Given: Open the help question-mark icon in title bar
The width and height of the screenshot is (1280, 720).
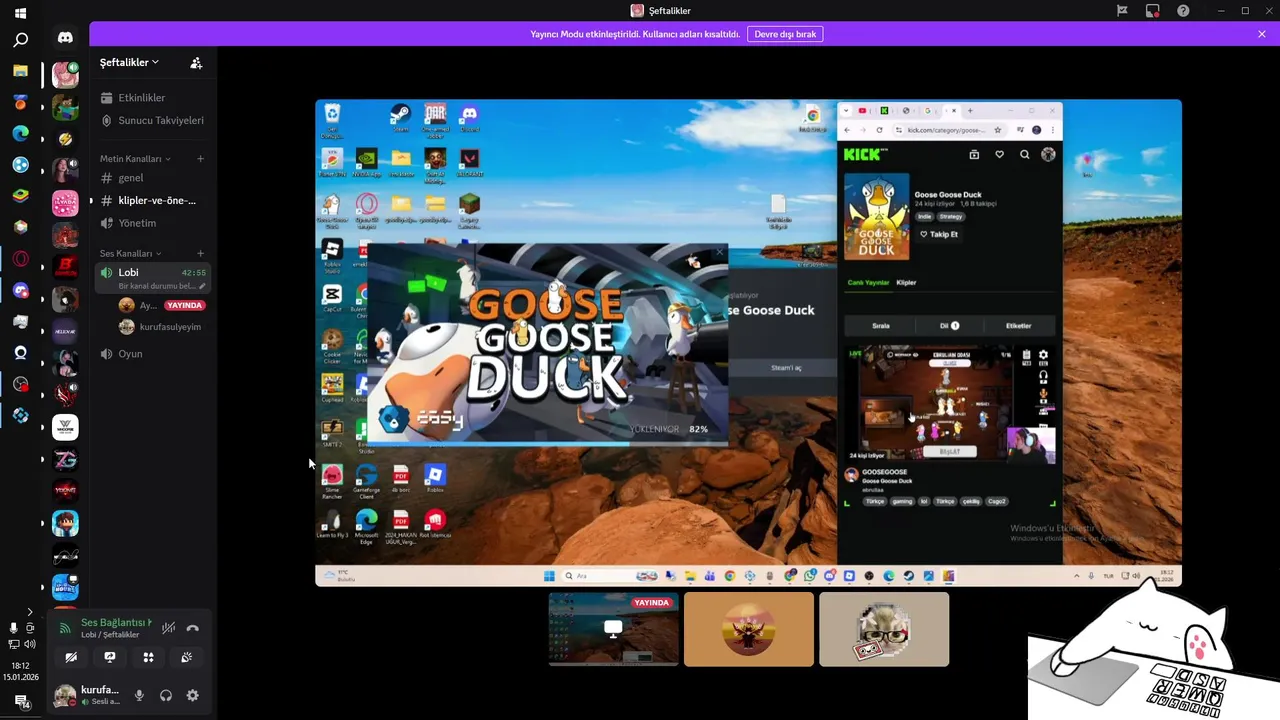Looking at the screenshot, I should (x=1183, y=10).
